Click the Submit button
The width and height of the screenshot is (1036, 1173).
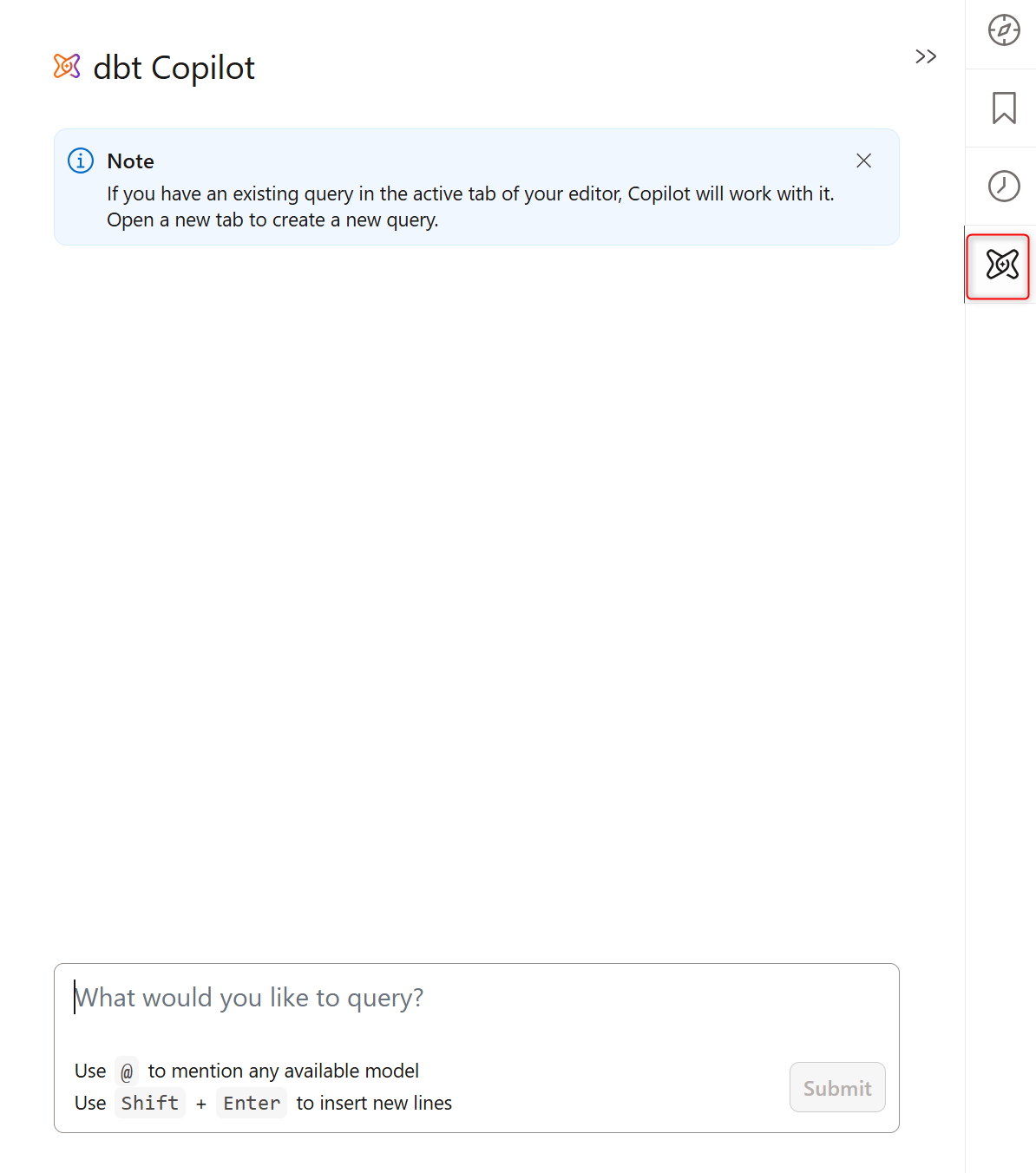(x=837, y=1087)
